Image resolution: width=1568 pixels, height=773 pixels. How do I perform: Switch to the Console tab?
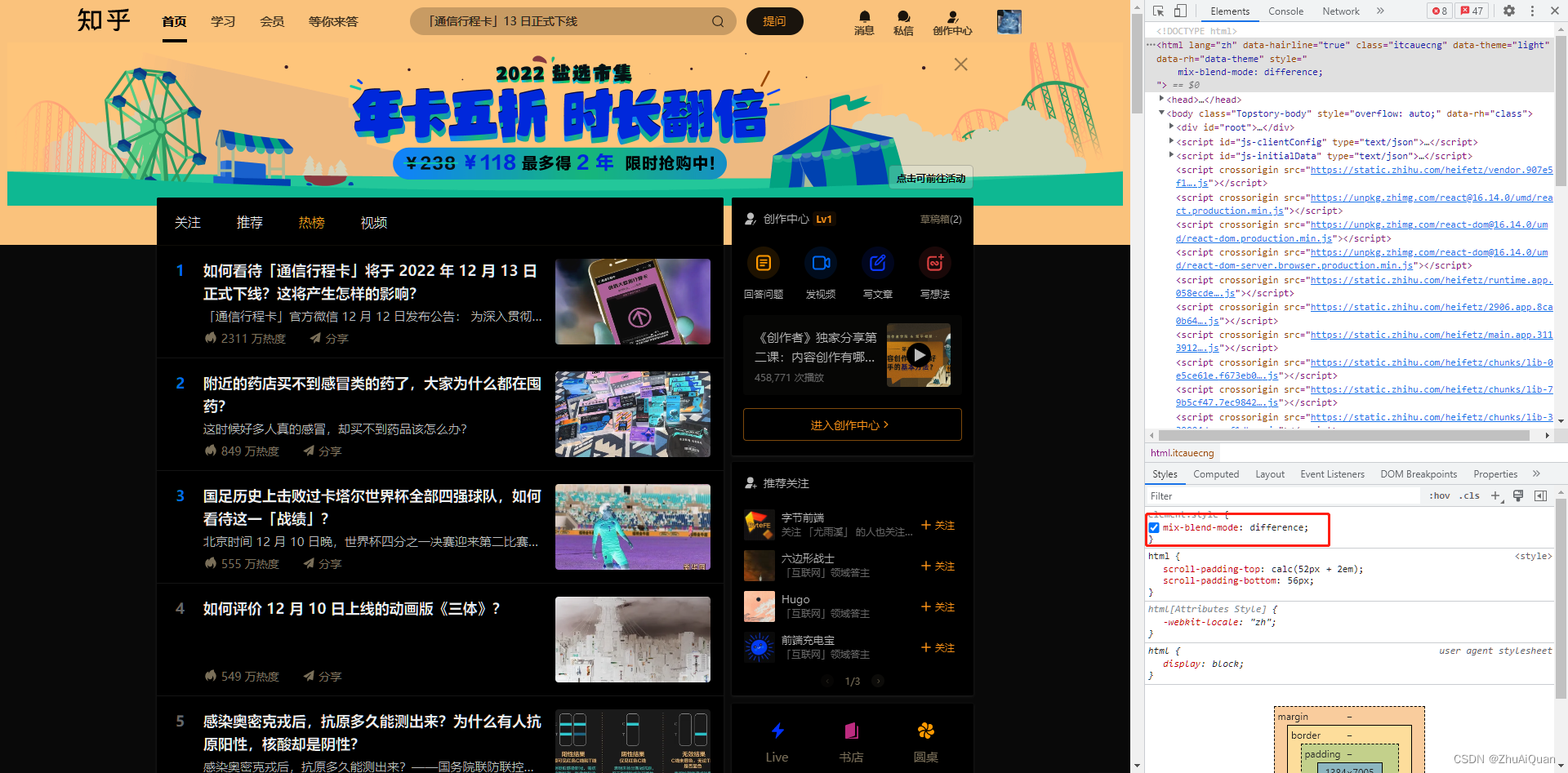(x=1285, y=11)
